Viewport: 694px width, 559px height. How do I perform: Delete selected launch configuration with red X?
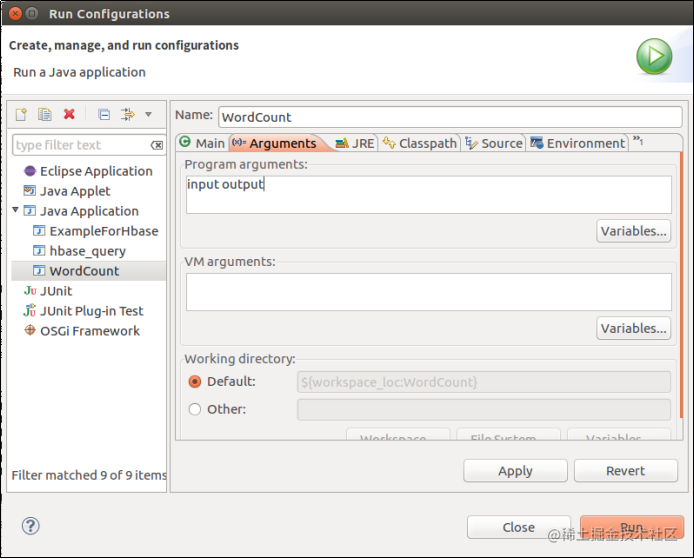pyautogui.click(x=69, y=114)
